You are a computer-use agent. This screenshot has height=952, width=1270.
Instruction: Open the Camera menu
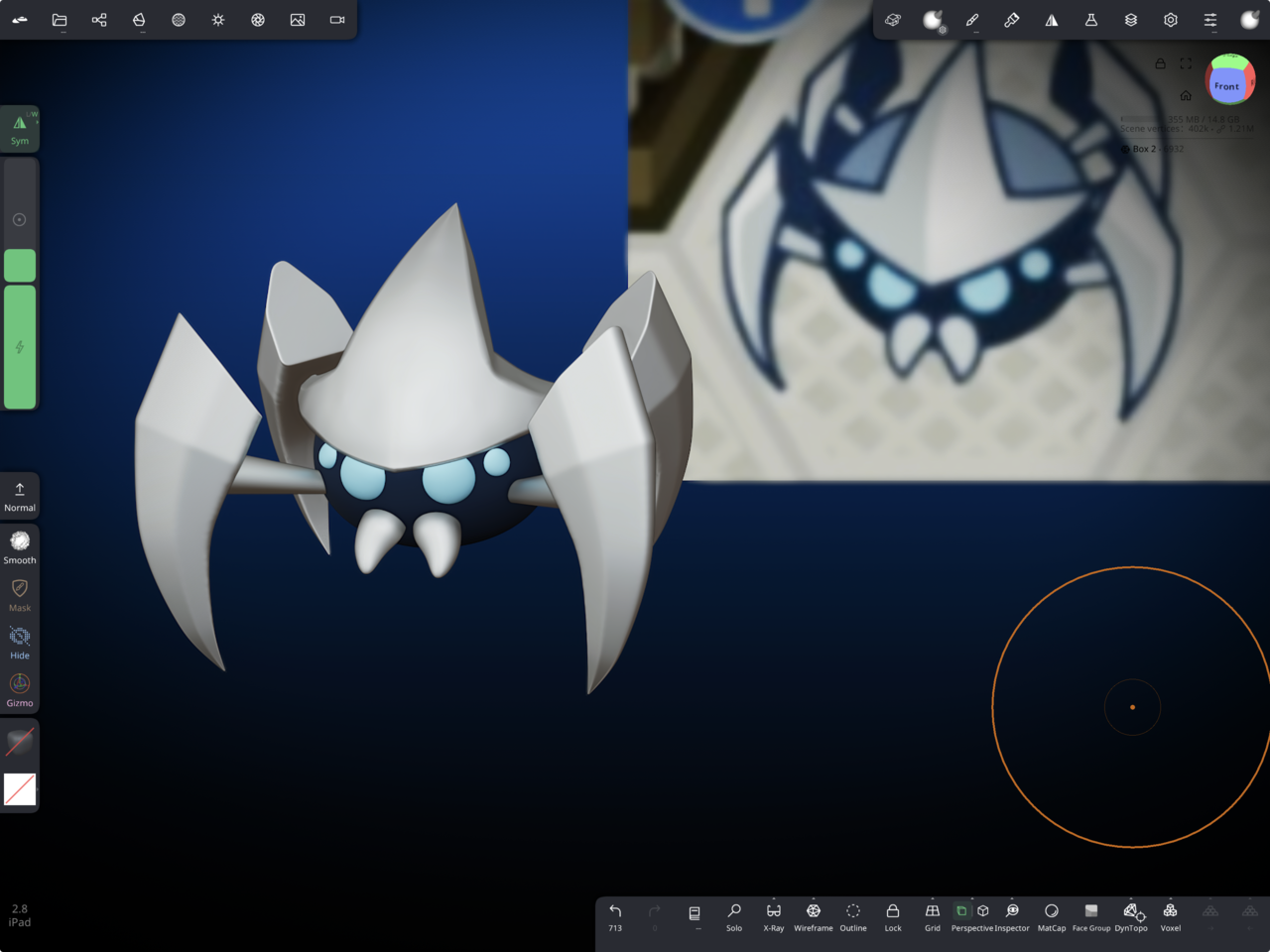tap(337, 20)
